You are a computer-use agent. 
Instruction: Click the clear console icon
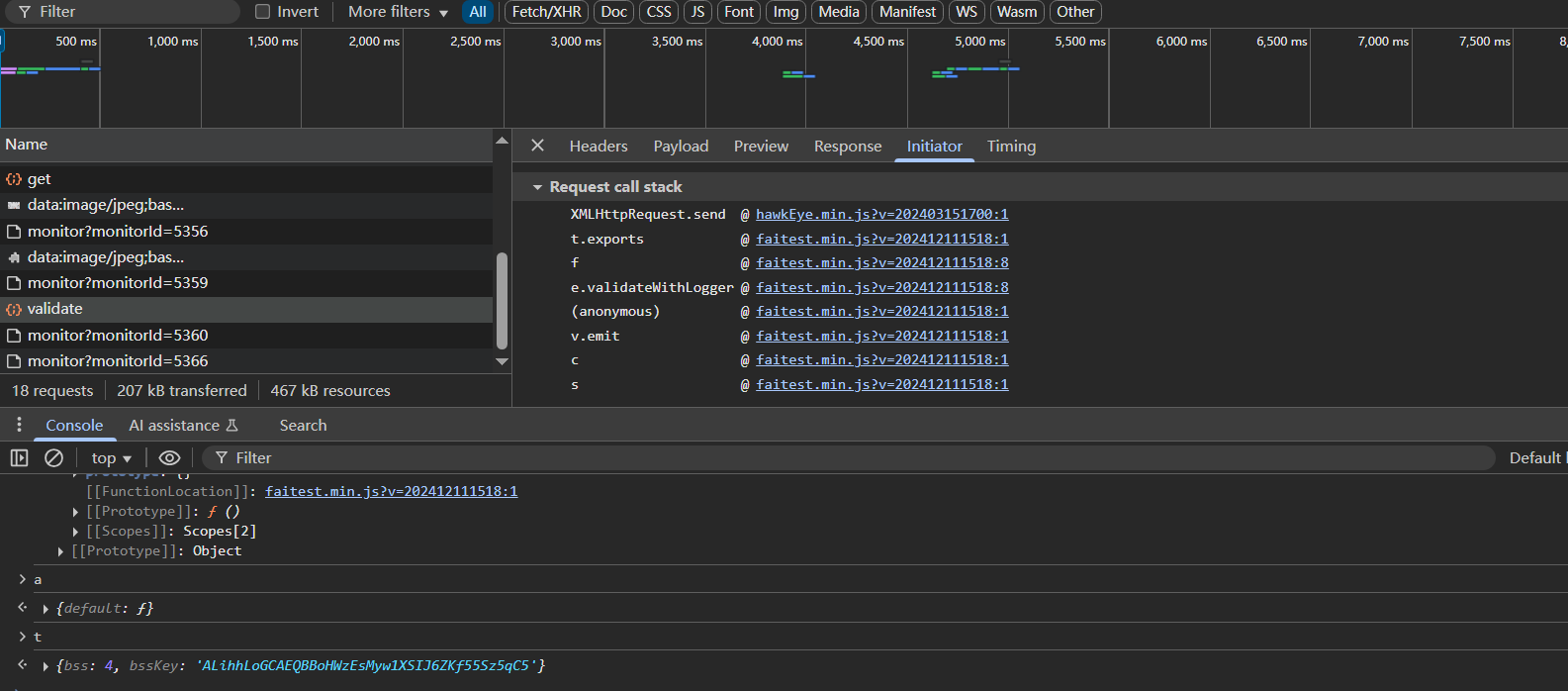click(x=54, y=457)
